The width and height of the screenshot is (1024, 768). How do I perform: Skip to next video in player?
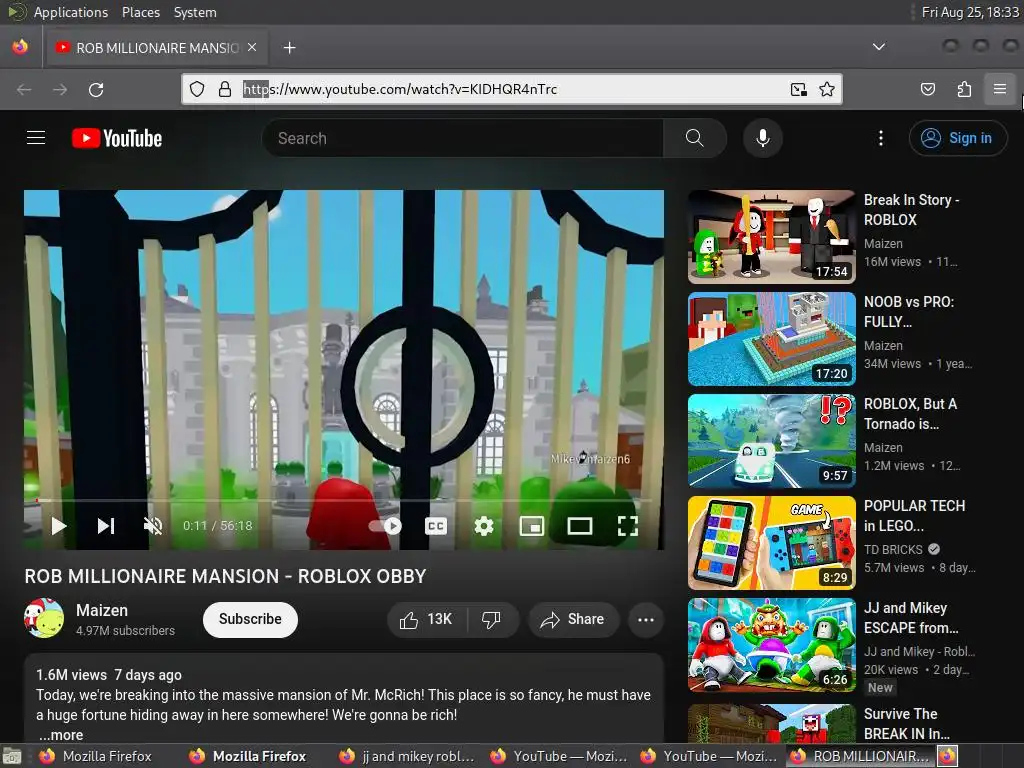(x=106, y=526)
